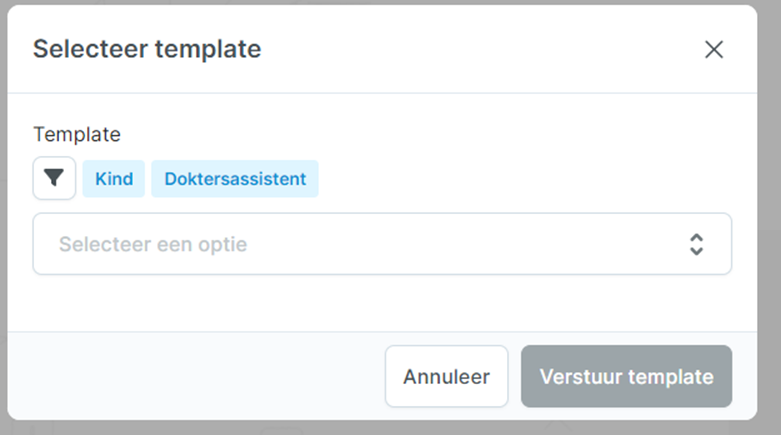Send the template using Verstuur template
The height and width of the screenshot is (435, 781).
[626, 376]
